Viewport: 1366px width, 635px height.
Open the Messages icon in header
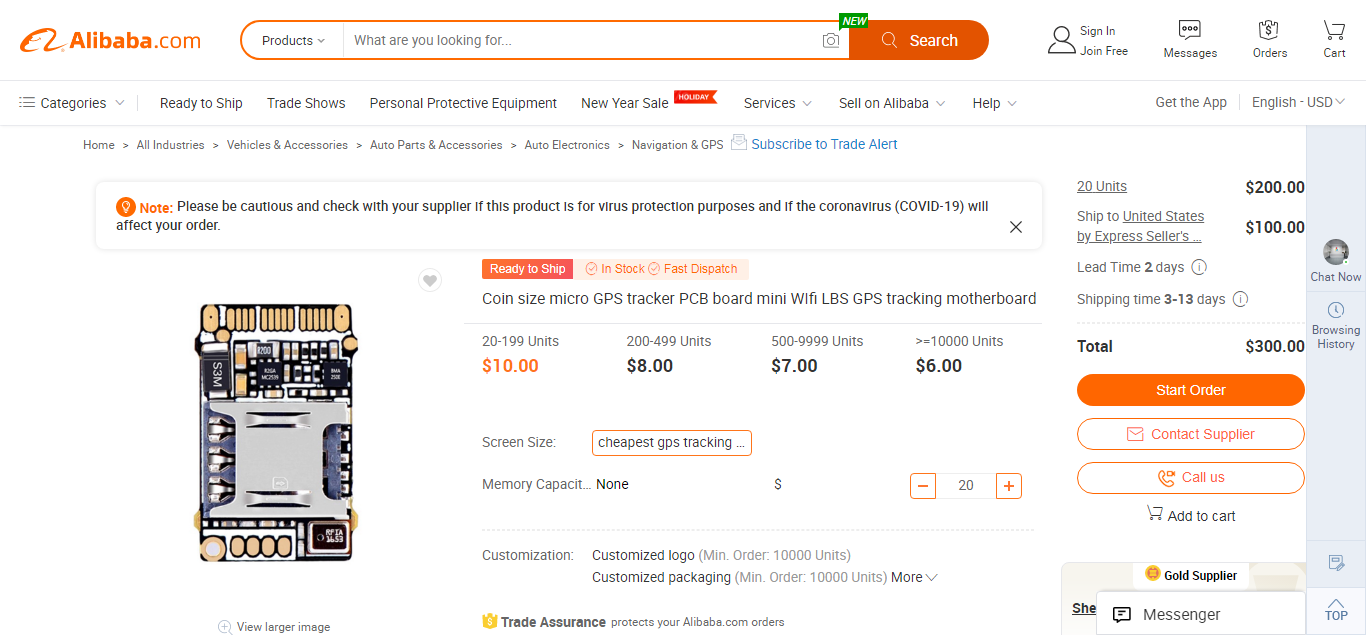click(x=1190, y=29)
